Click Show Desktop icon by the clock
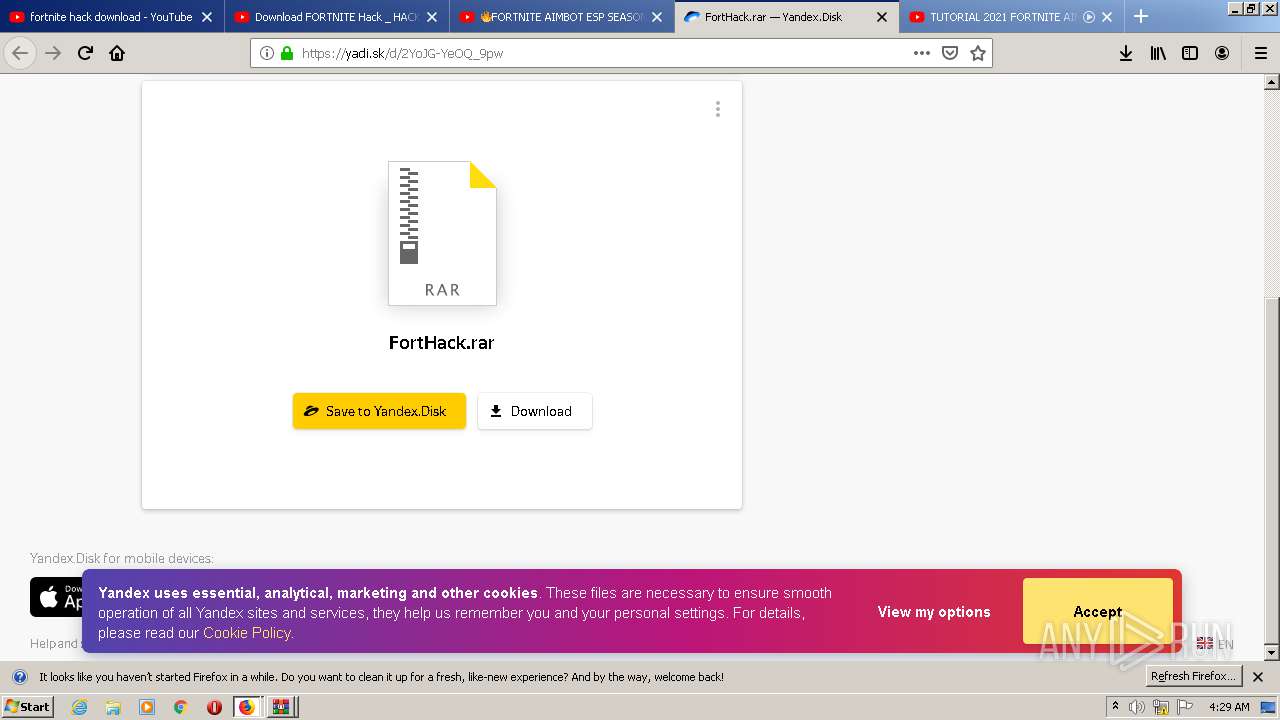The height and width of the screenshot is (720, 1280). point(1268,707)
